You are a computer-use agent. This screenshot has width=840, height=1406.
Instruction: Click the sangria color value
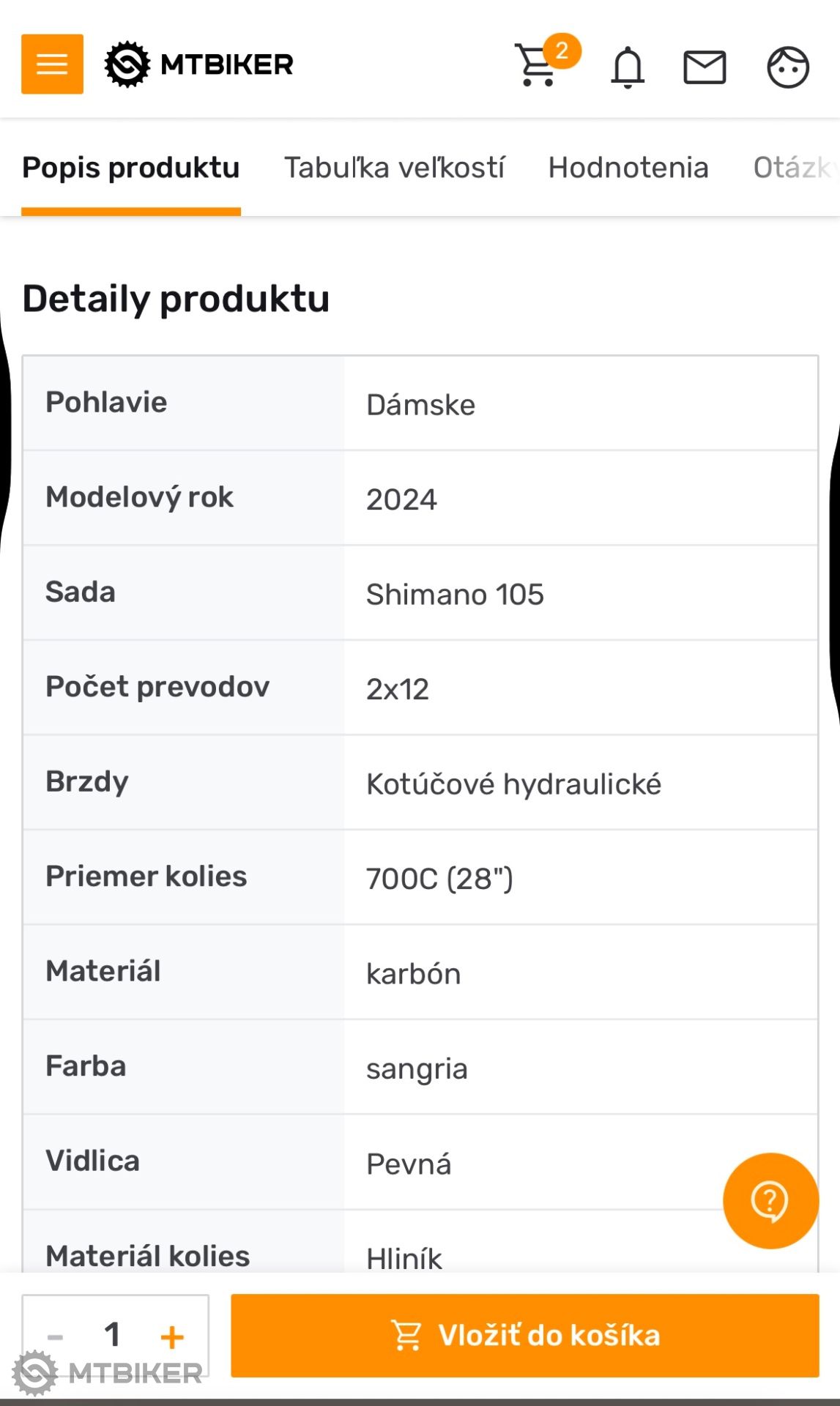click(x=417, y=1069)
